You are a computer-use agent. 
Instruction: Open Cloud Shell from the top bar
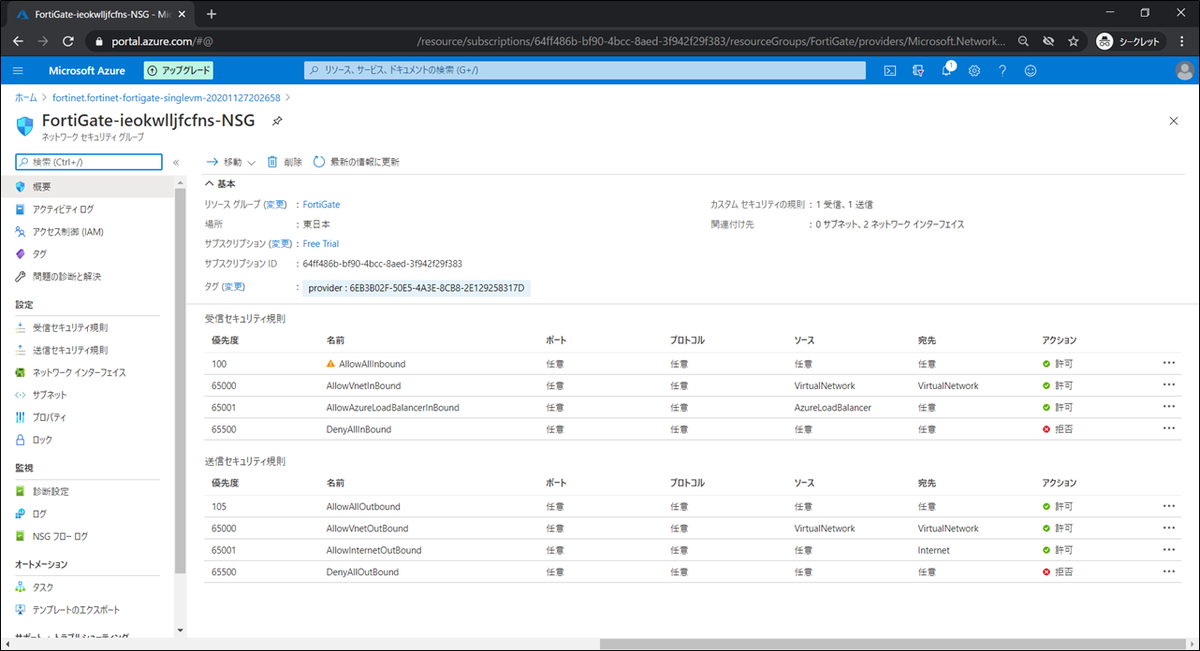coord(889,70)
